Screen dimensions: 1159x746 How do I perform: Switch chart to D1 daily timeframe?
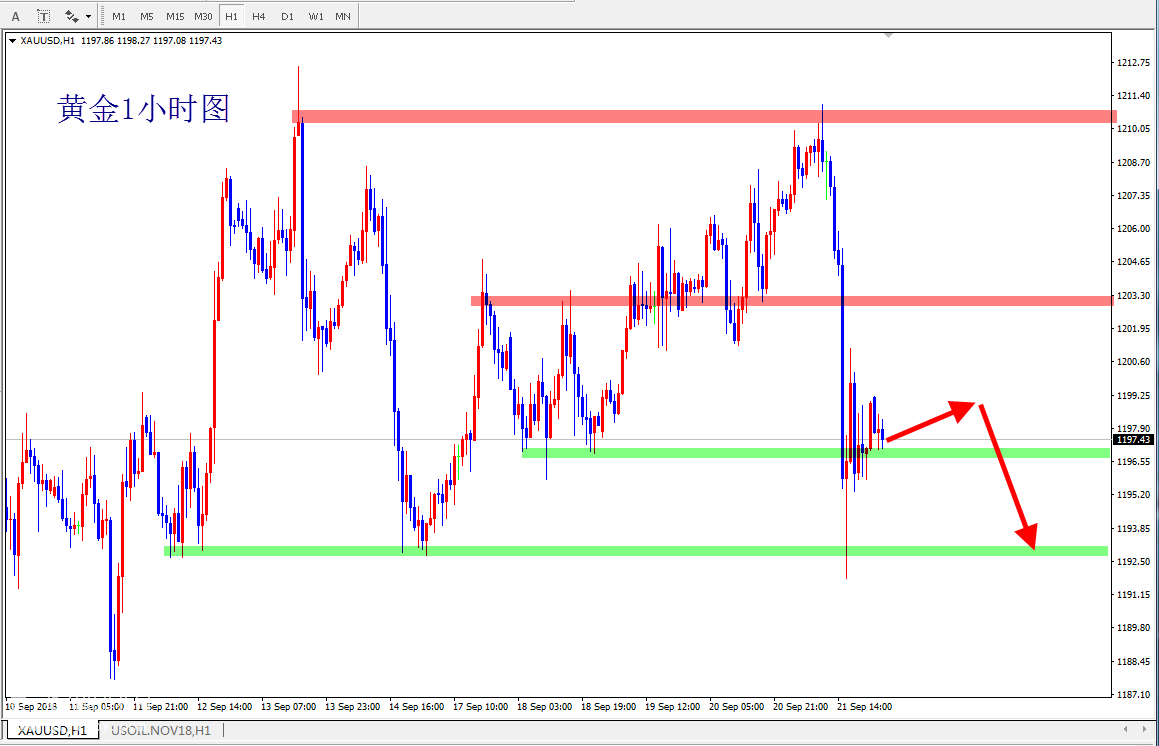click(x=288, y=16)
